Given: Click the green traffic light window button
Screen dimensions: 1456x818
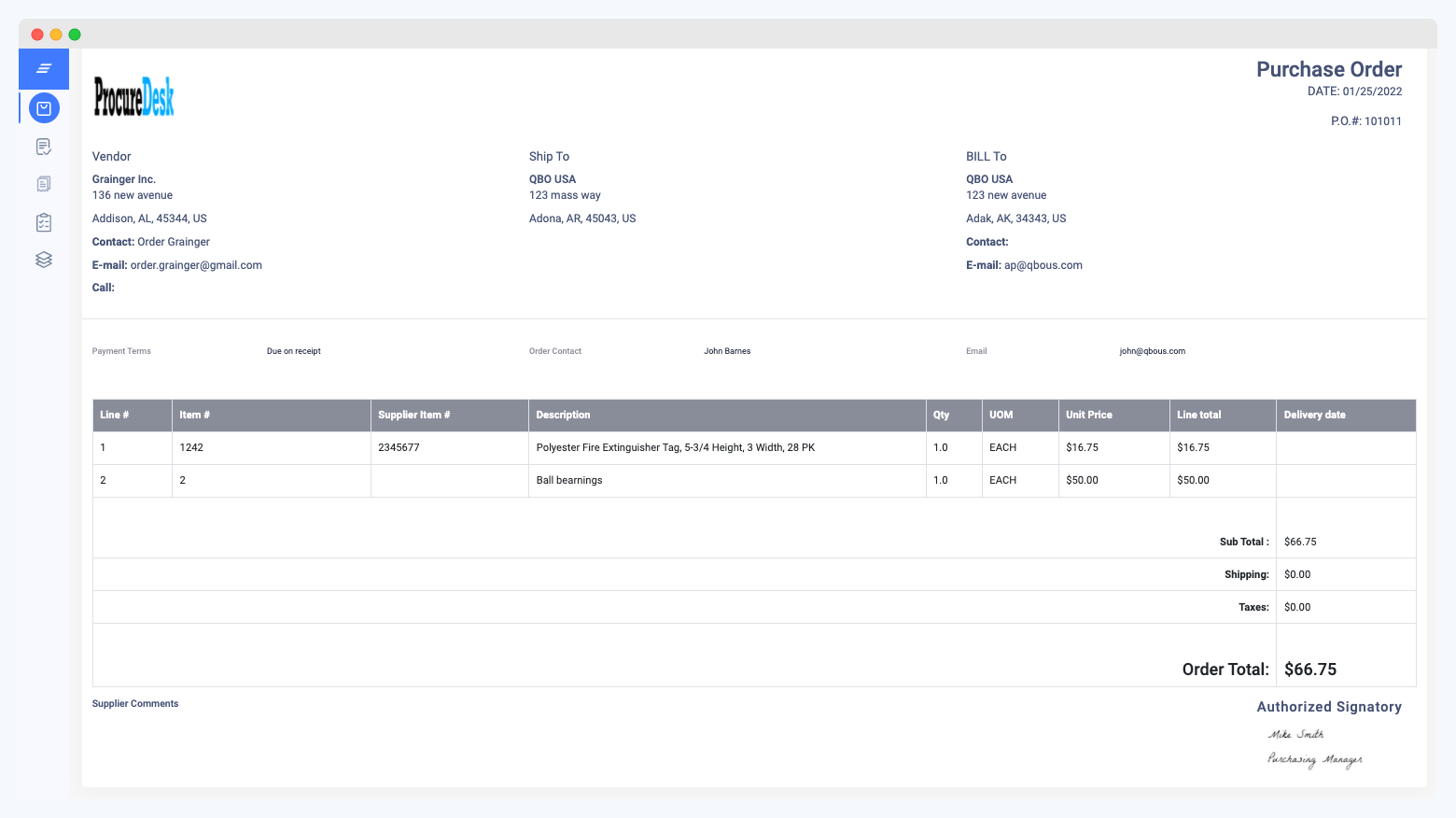Looking at the screenshot, I should (74, 34).
